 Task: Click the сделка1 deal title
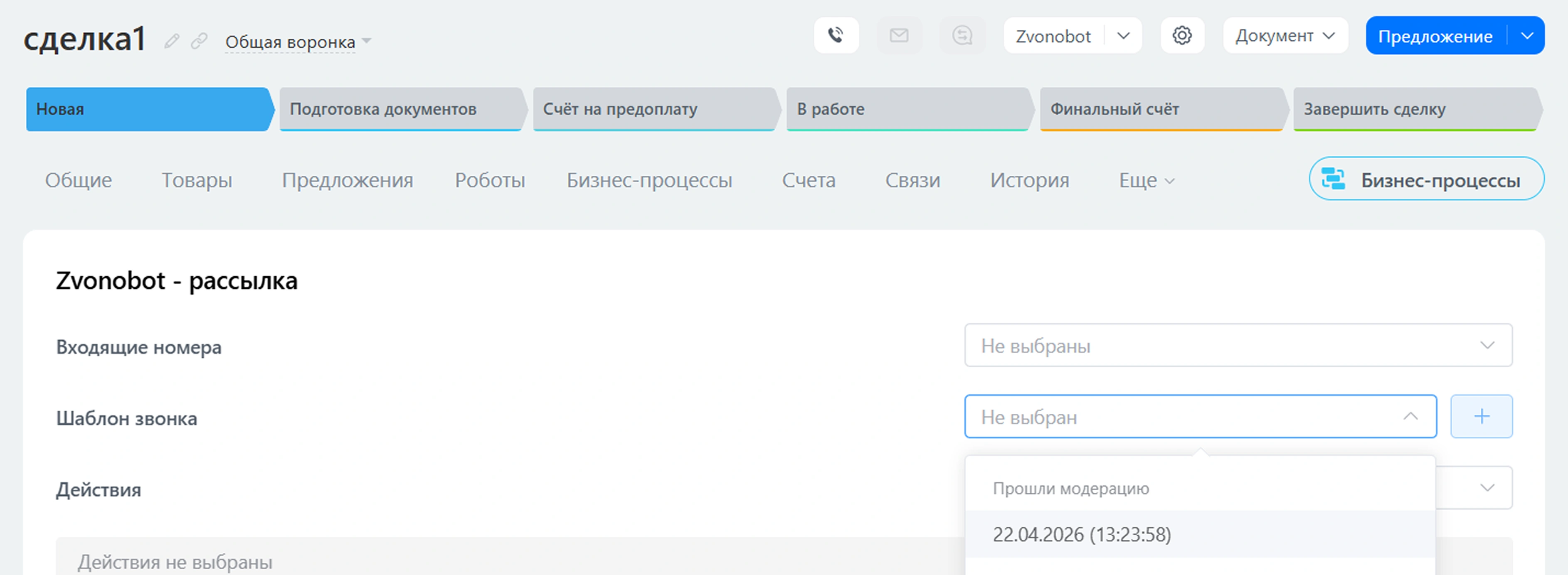click(x=85, y=39)
